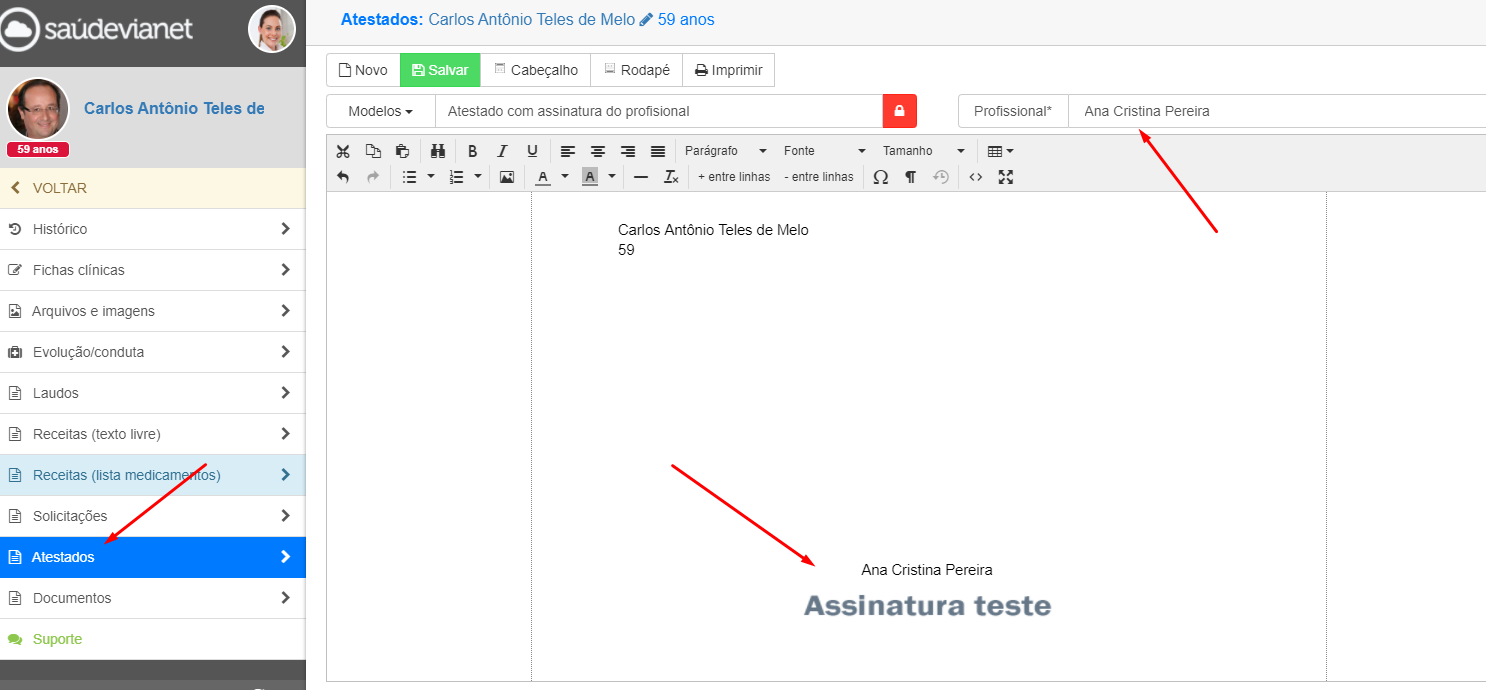Toggle fullscreen mode in the editor
1486x690 pixels.
(1006, 177)
